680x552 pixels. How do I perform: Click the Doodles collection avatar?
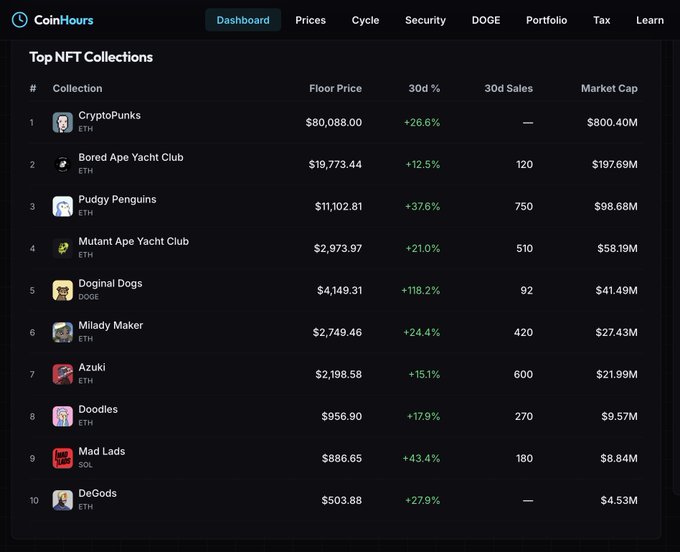62,416
